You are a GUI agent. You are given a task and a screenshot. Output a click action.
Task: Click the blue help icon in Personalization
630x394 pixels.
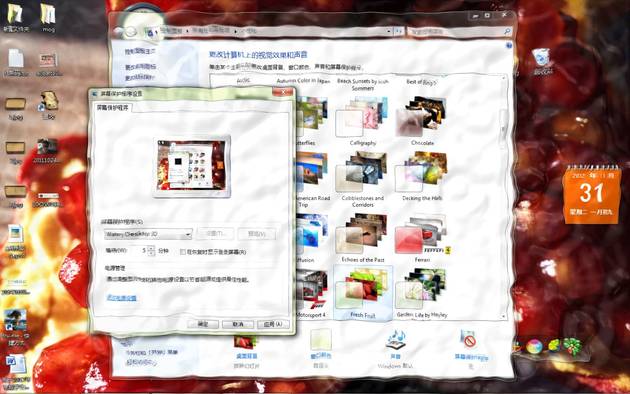tap(509, 45)
